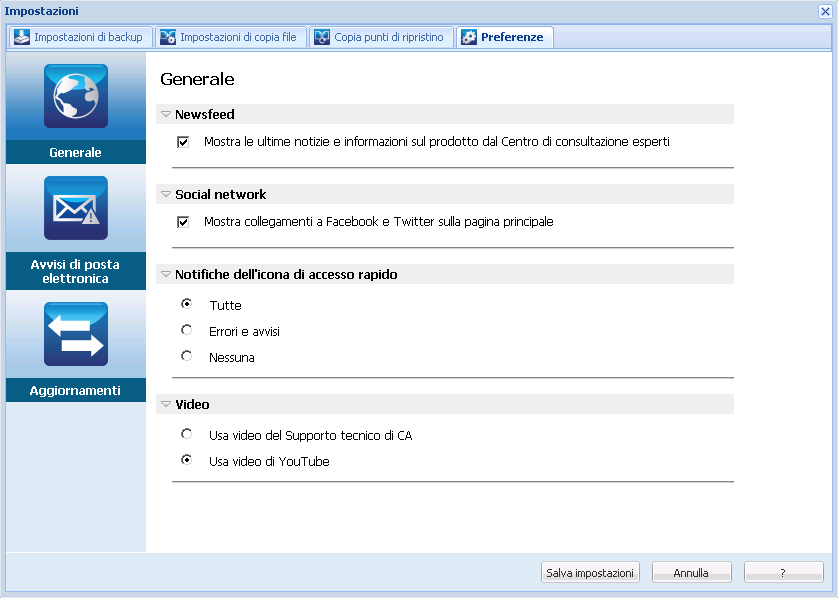Collapse the Social network section arrow
838x598 pixels.
166,194
